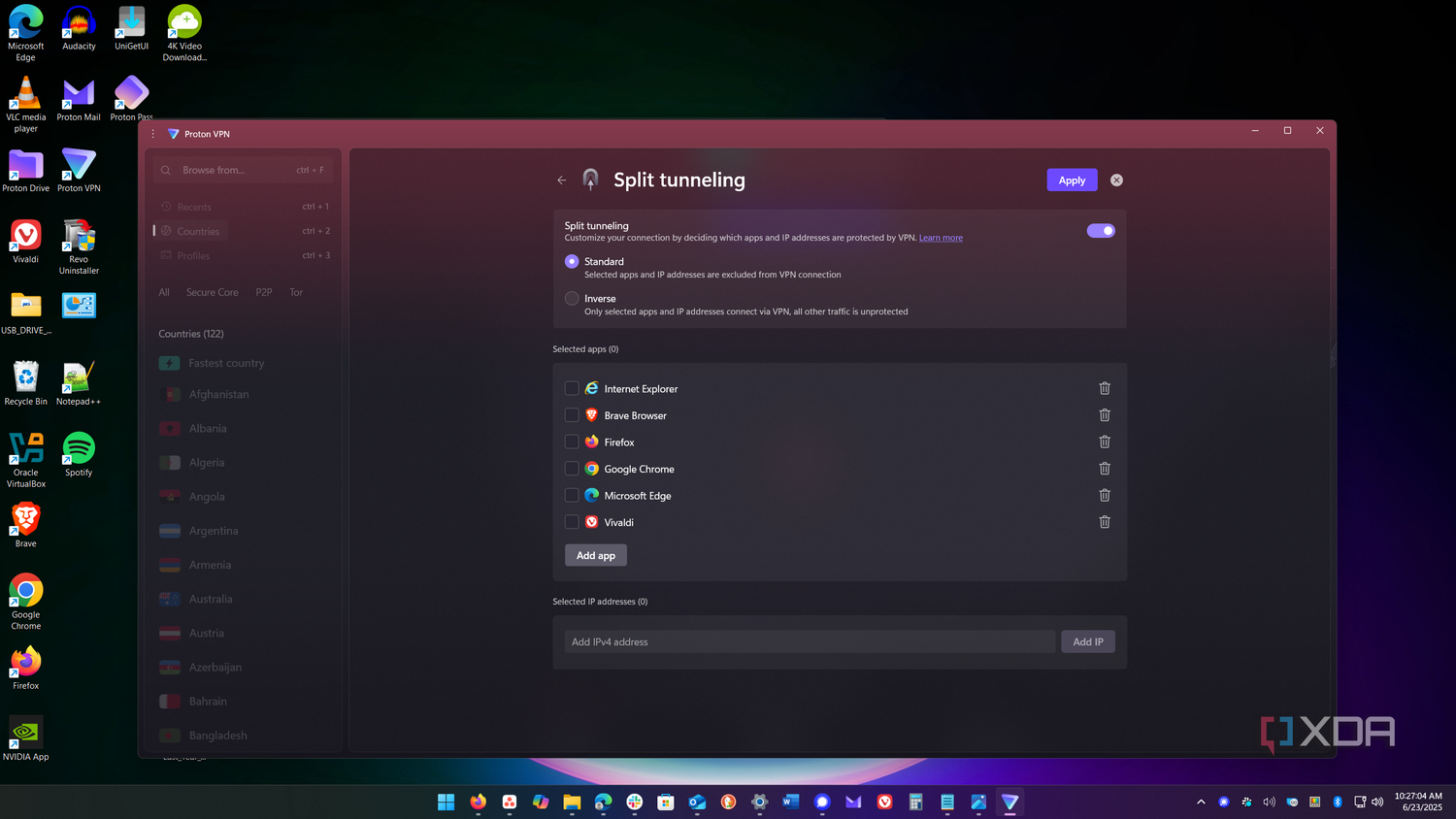Open UniGetUI desktop icon
The height and width of the screenshot is (819, 1456).
click(131, 28)
